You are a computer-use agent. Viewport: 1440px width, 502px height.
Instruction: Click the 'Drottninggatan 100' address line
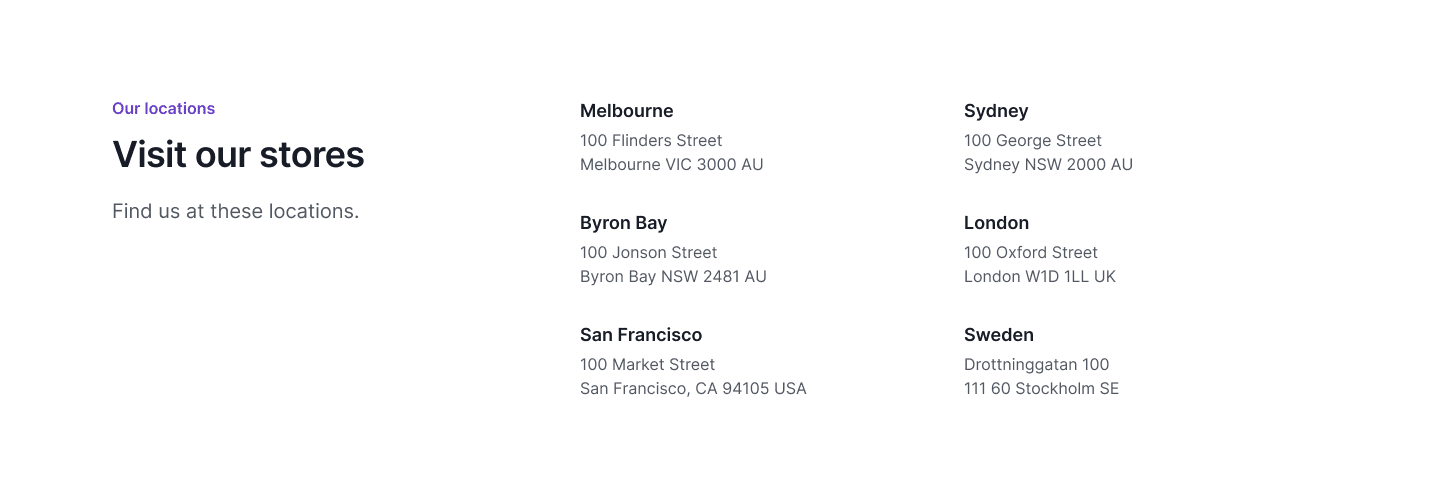click(1037, 364)
